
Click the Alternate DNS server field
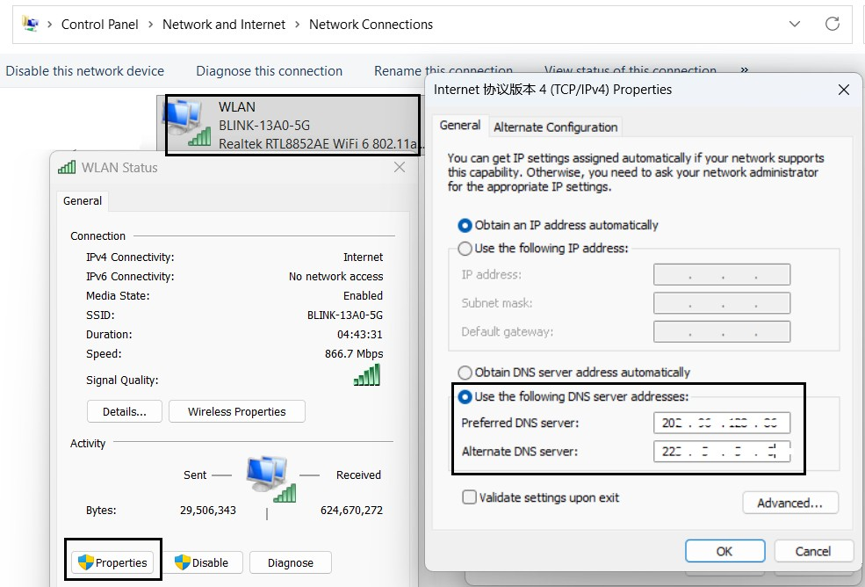pyautogui.click(x=722, y=452)
